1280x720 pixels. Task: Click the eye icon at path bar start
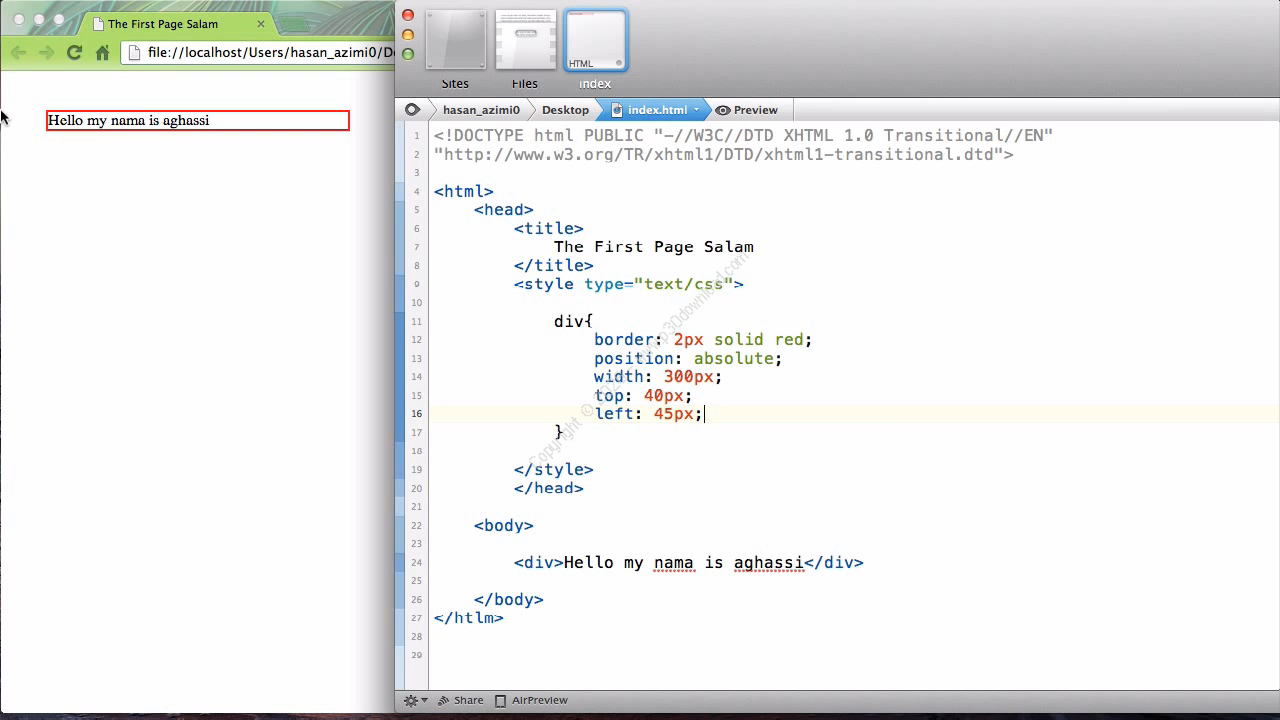[412, 110]
